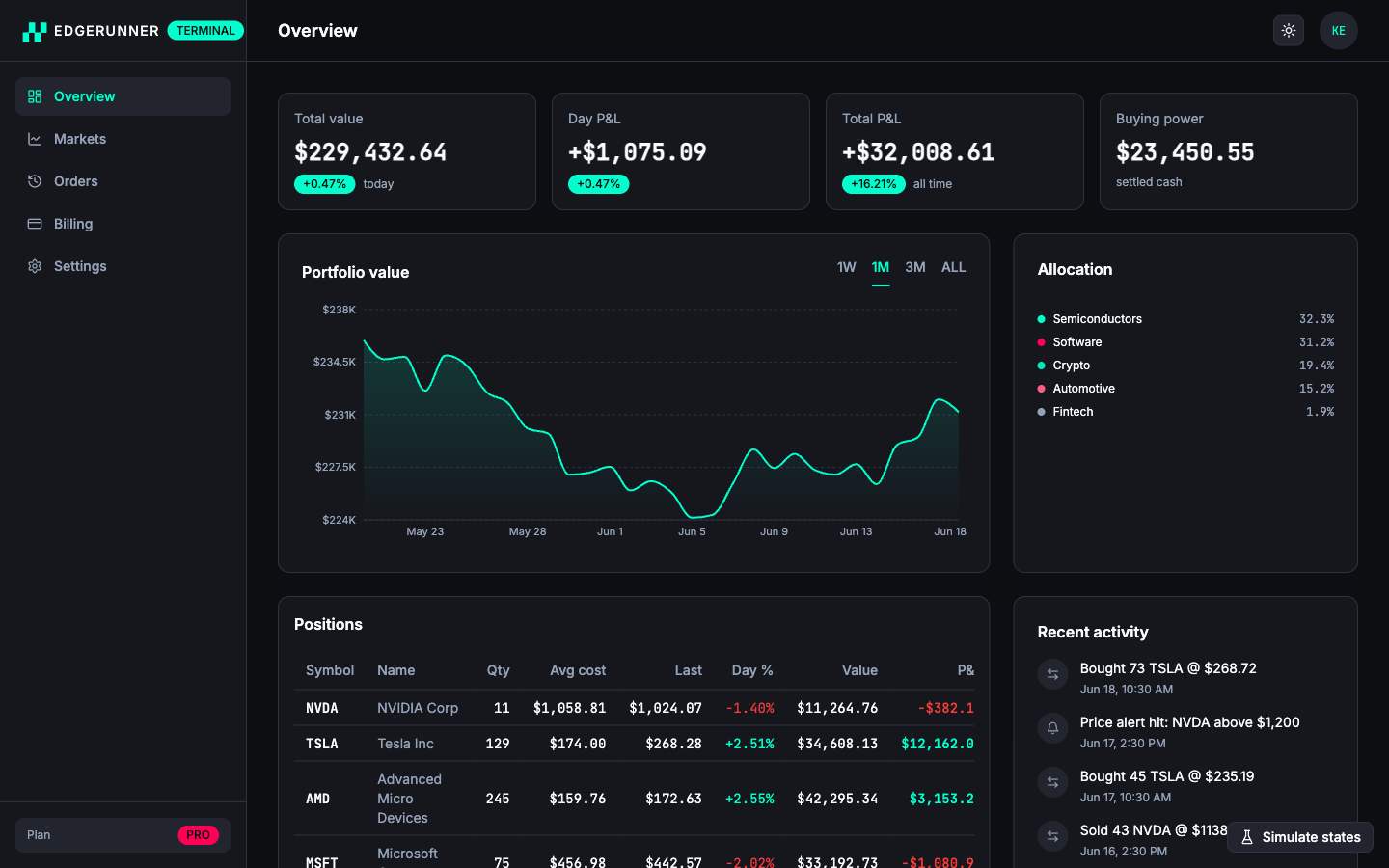Viewport: 1389px width, 868px height.
Task: Switch chart range to 1W
Action: point(847,267)
